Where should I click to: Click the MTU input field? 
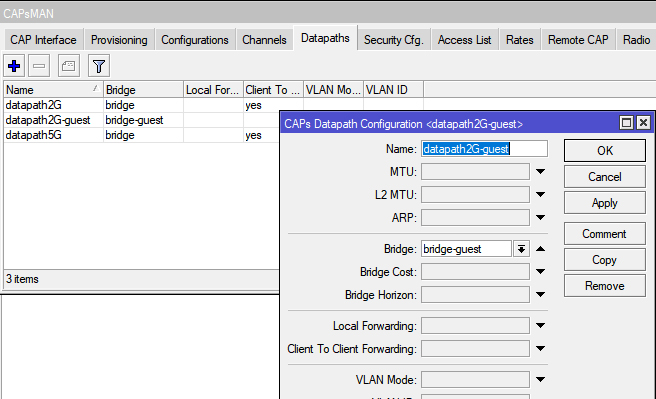(475, 171)
